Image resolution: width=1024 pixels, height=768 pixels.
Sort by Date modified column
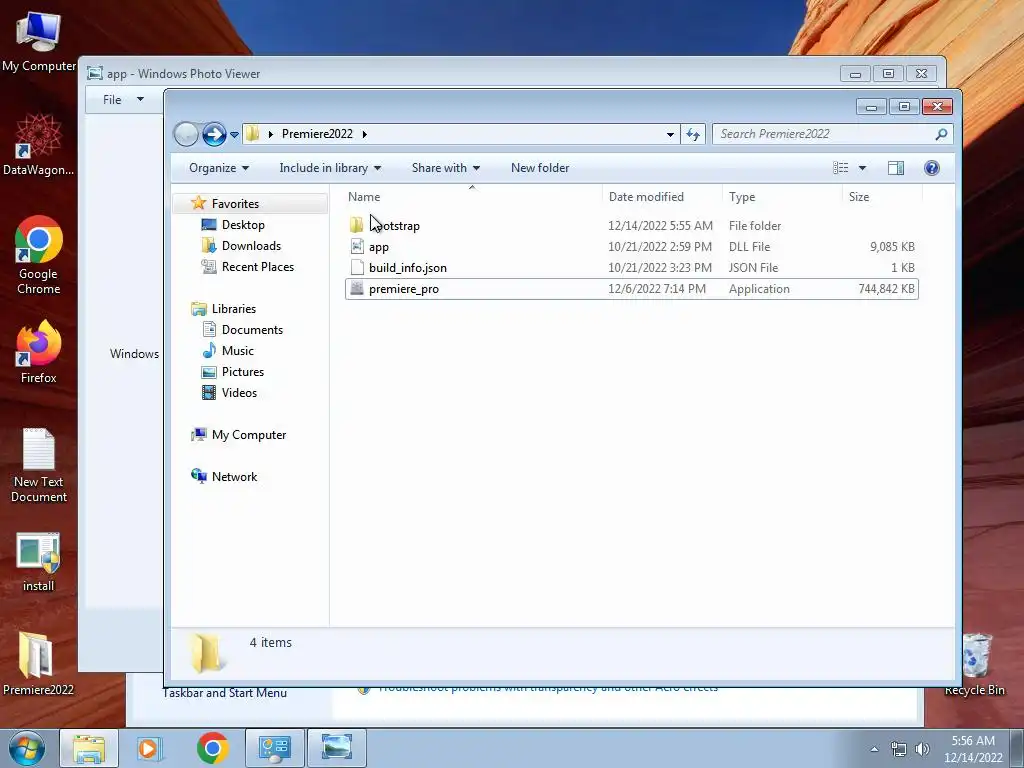tap(662, 197)
